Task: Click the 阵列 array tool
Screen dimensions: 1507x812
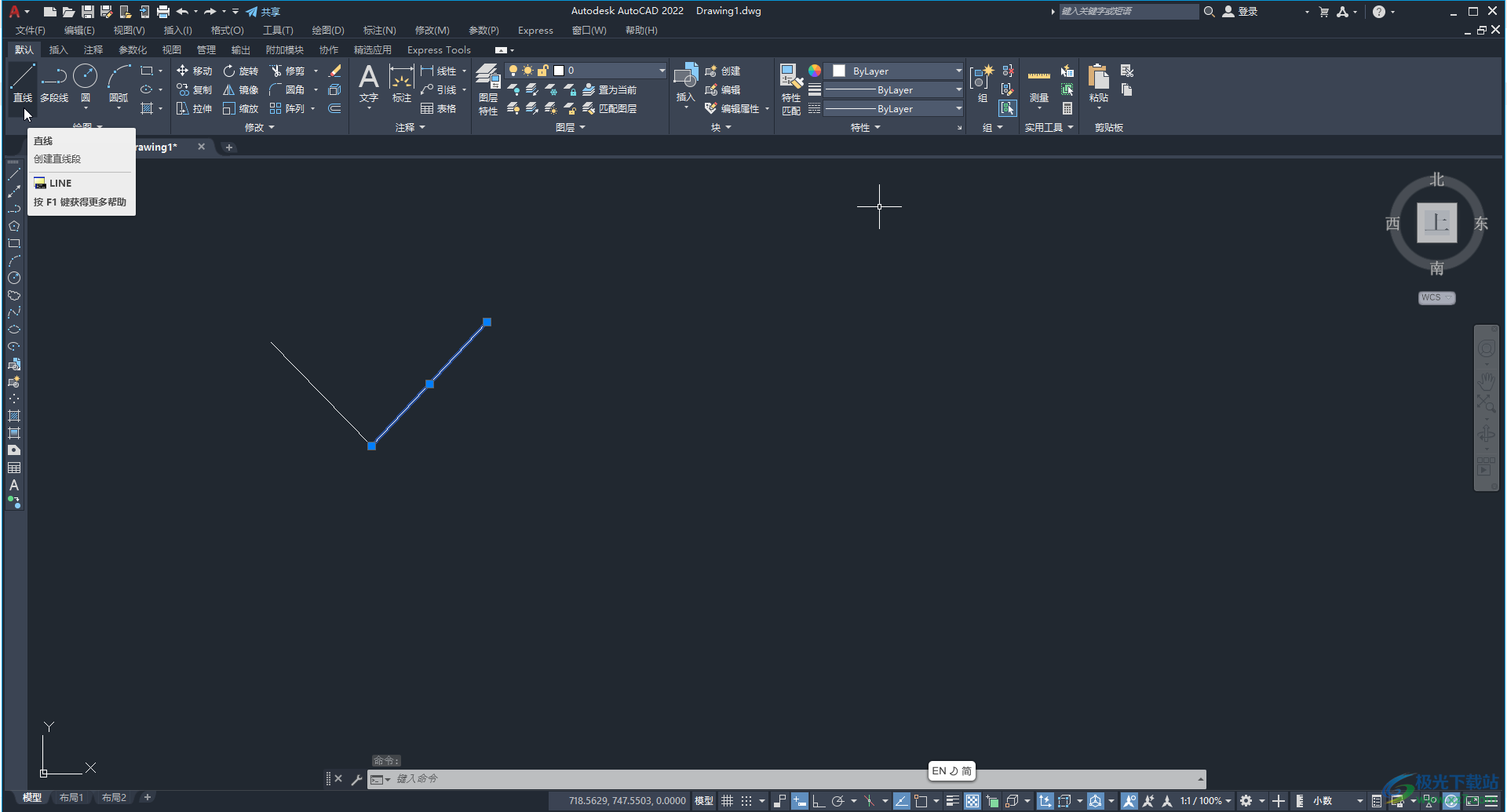Action: point(287,108)
